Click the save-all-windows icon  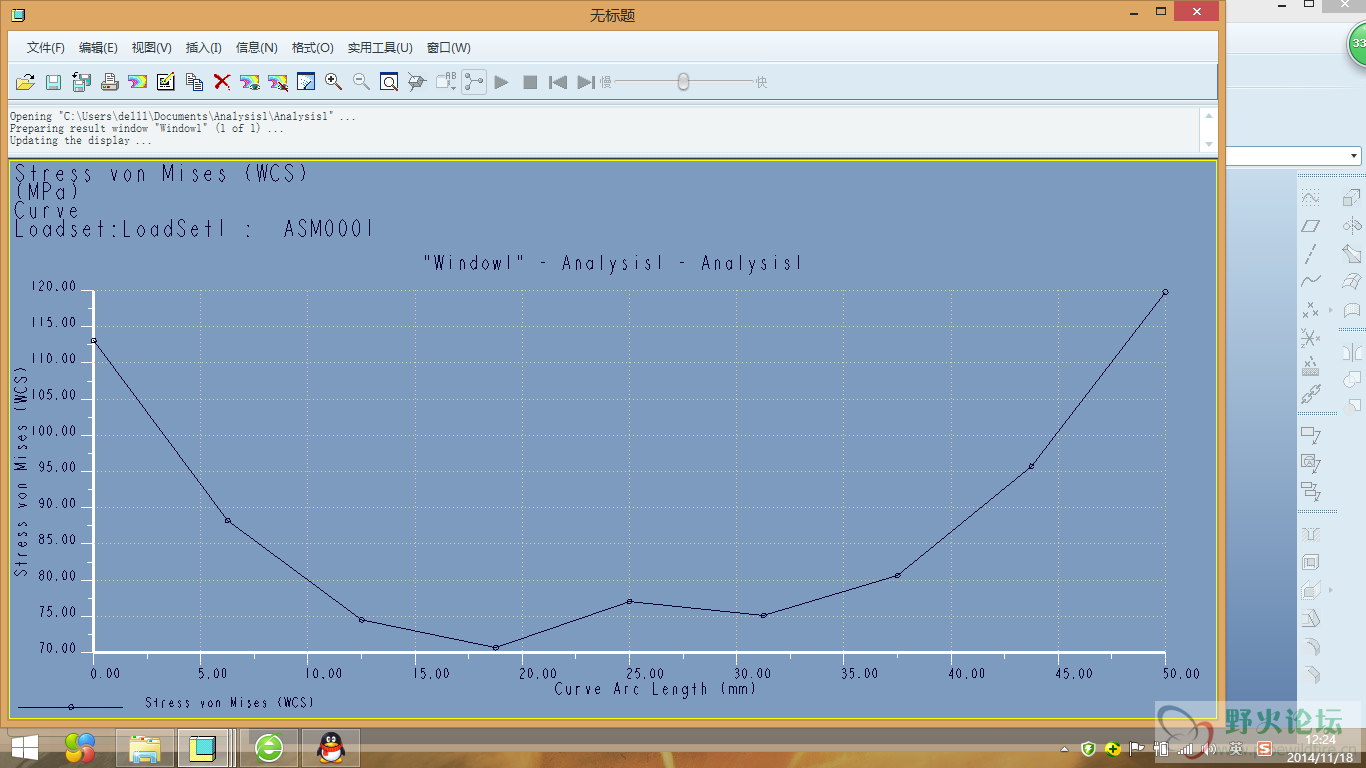coord(82,82)
